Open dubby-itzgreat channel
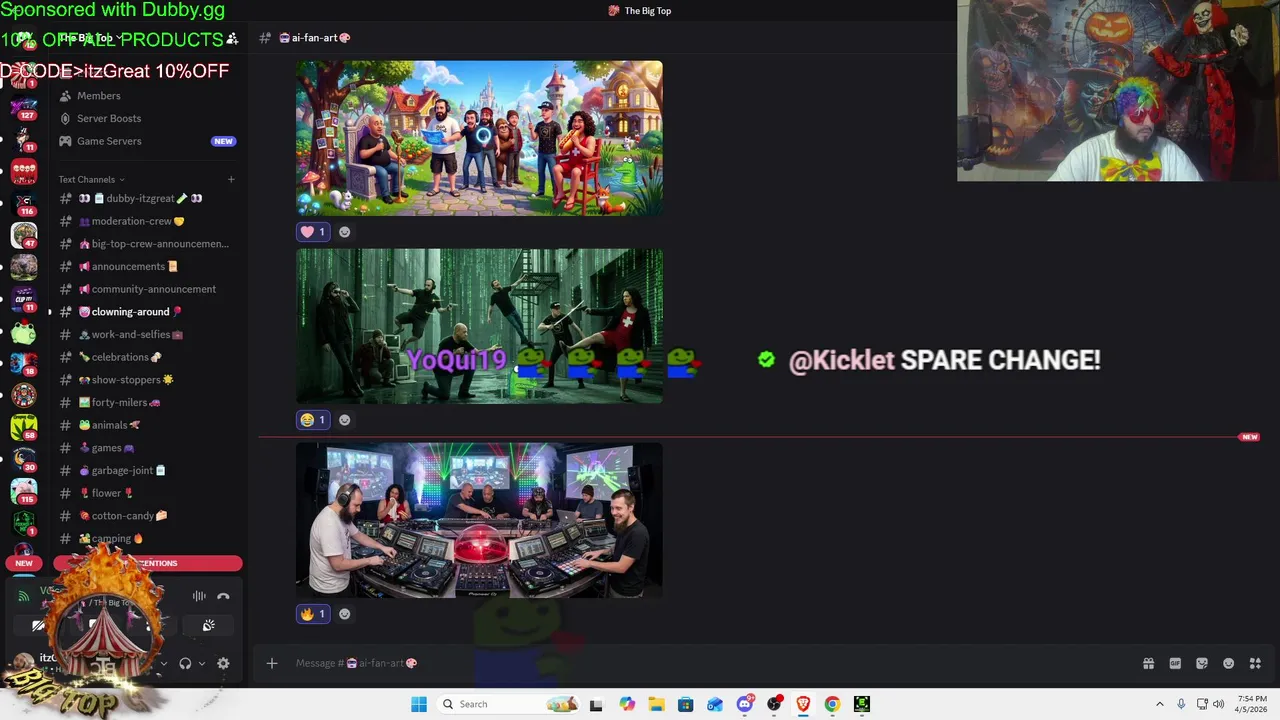1280x720 pixels. click(148, 198)
